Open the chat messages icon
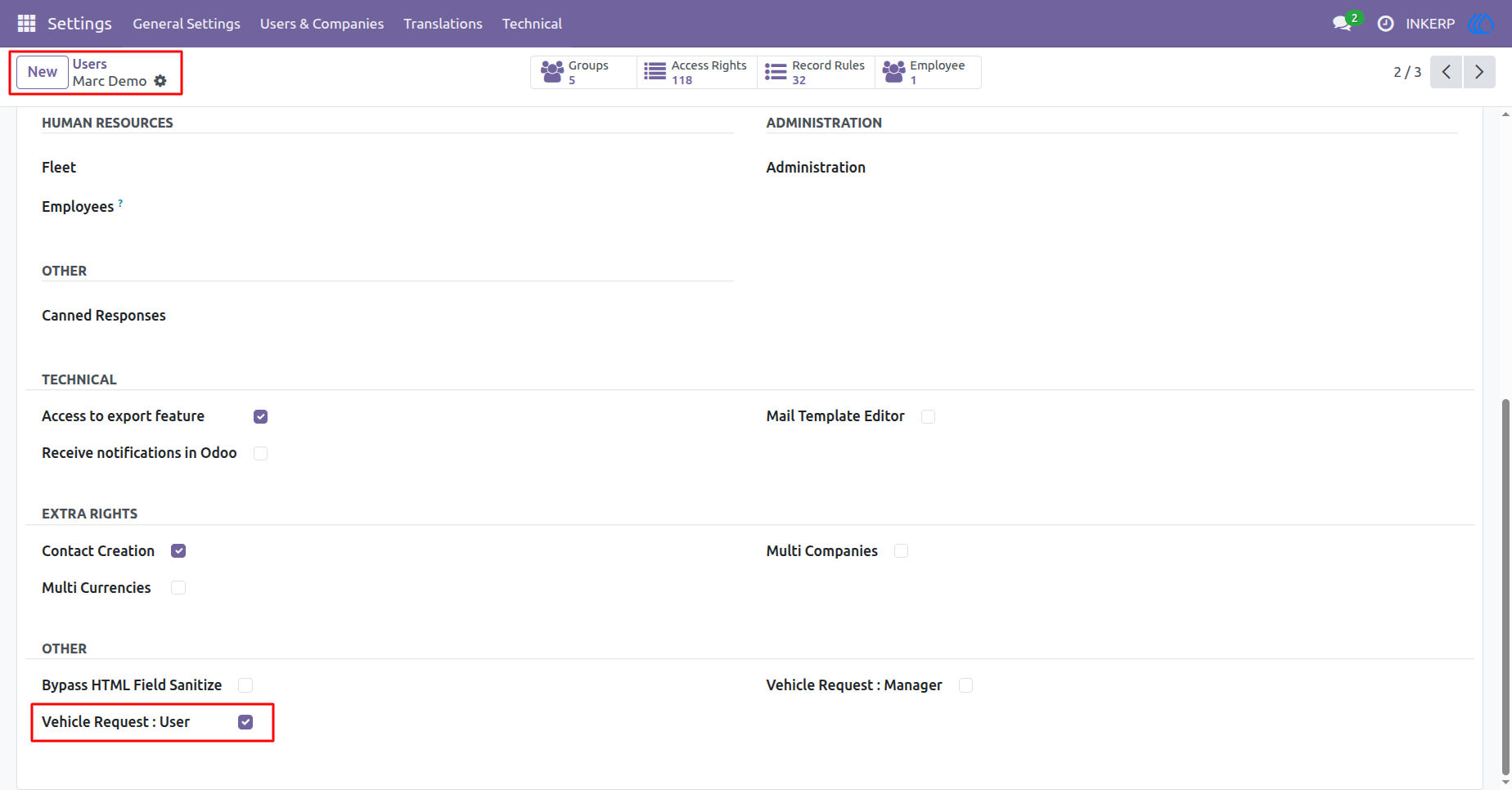This screenshot has height=790, width=1512. [x=1342, y=24]
